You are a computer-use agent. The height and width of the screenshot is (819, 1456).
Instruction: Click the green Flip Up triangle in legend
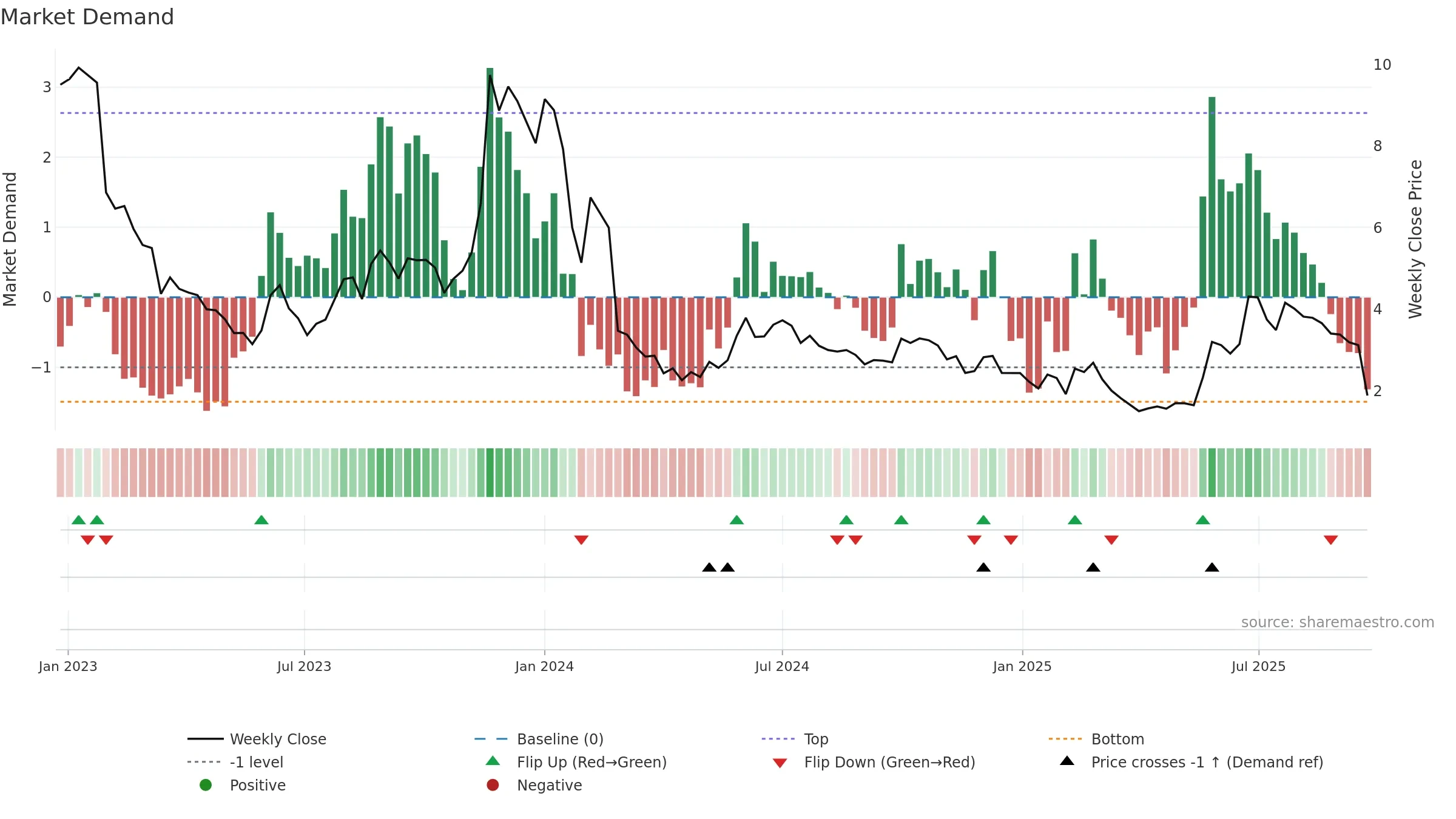(493, 761)
